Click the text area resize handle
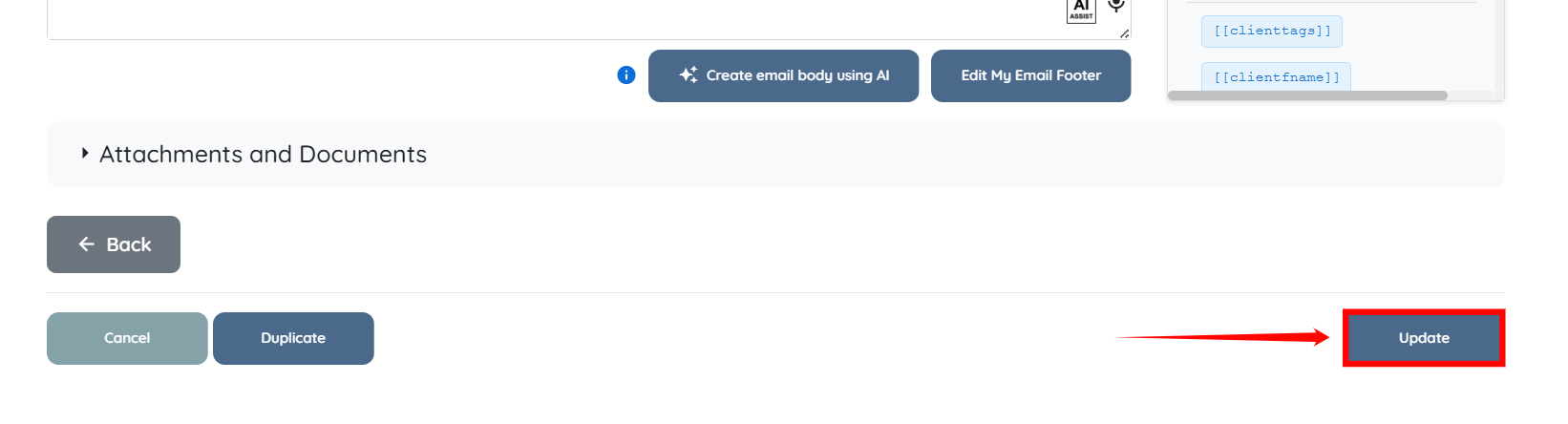 [x=1124, y=33]
